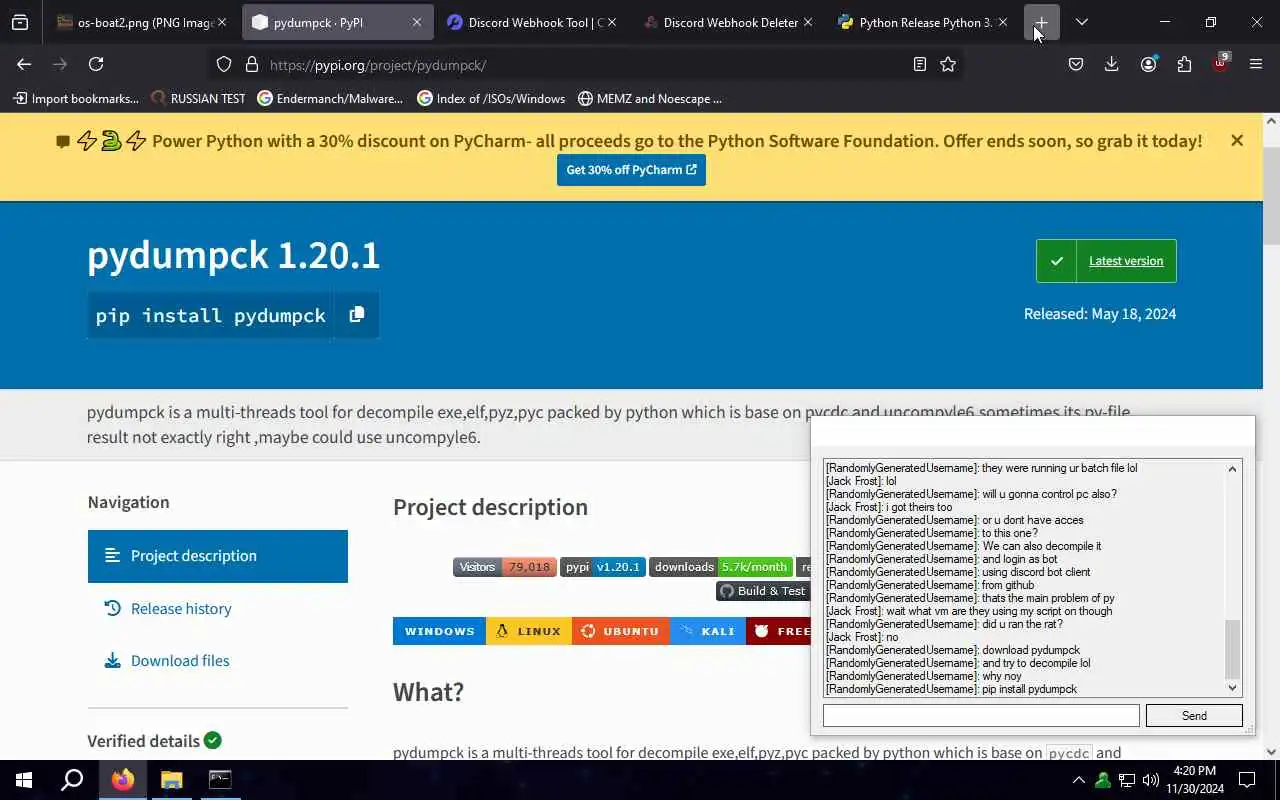Toggle reader view icon
Image resolution: width=1280 pixels, height=800 pixels.
(x=919, y=64)
